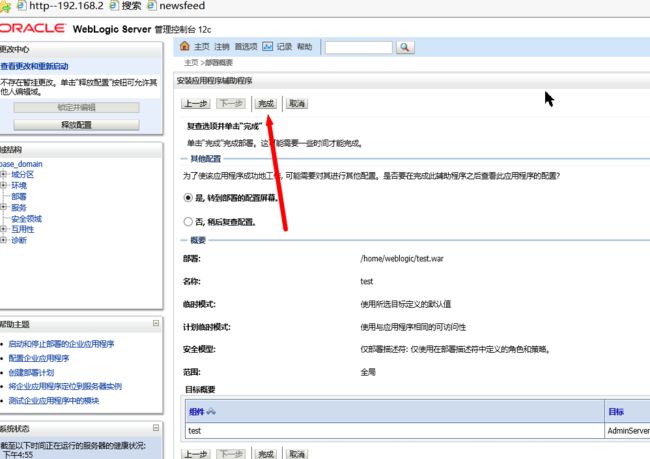This screenshot has width=650, height=459.
Task: Open 查看更改和重新启动 link
Action: 34,66
